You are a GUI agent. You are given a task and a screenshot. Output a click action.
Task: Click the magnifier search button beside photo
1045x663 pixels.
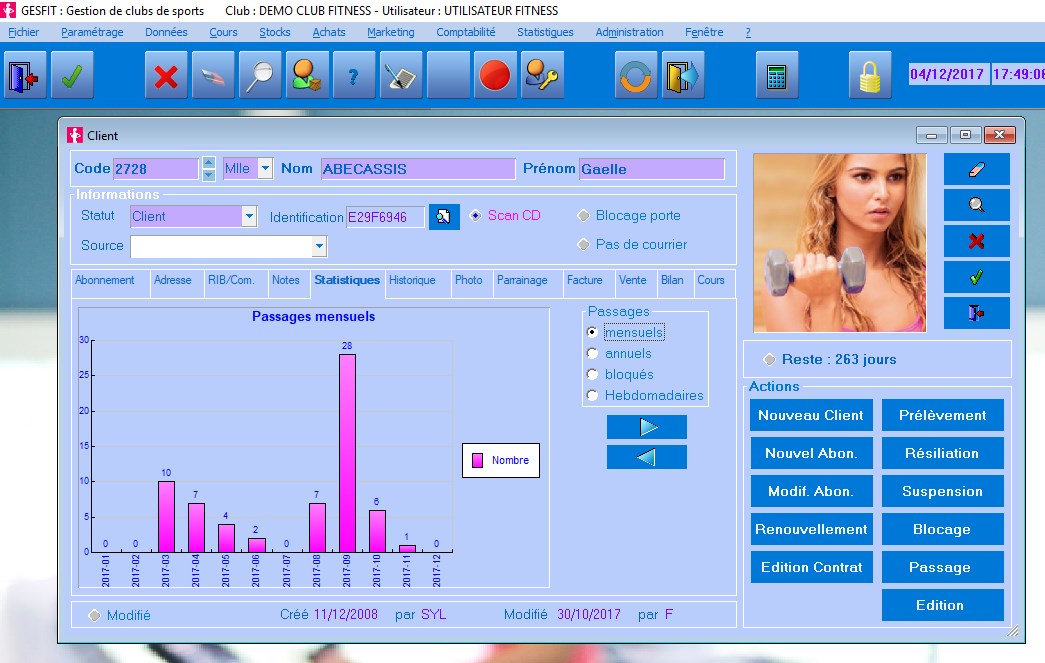click(977, 205)
